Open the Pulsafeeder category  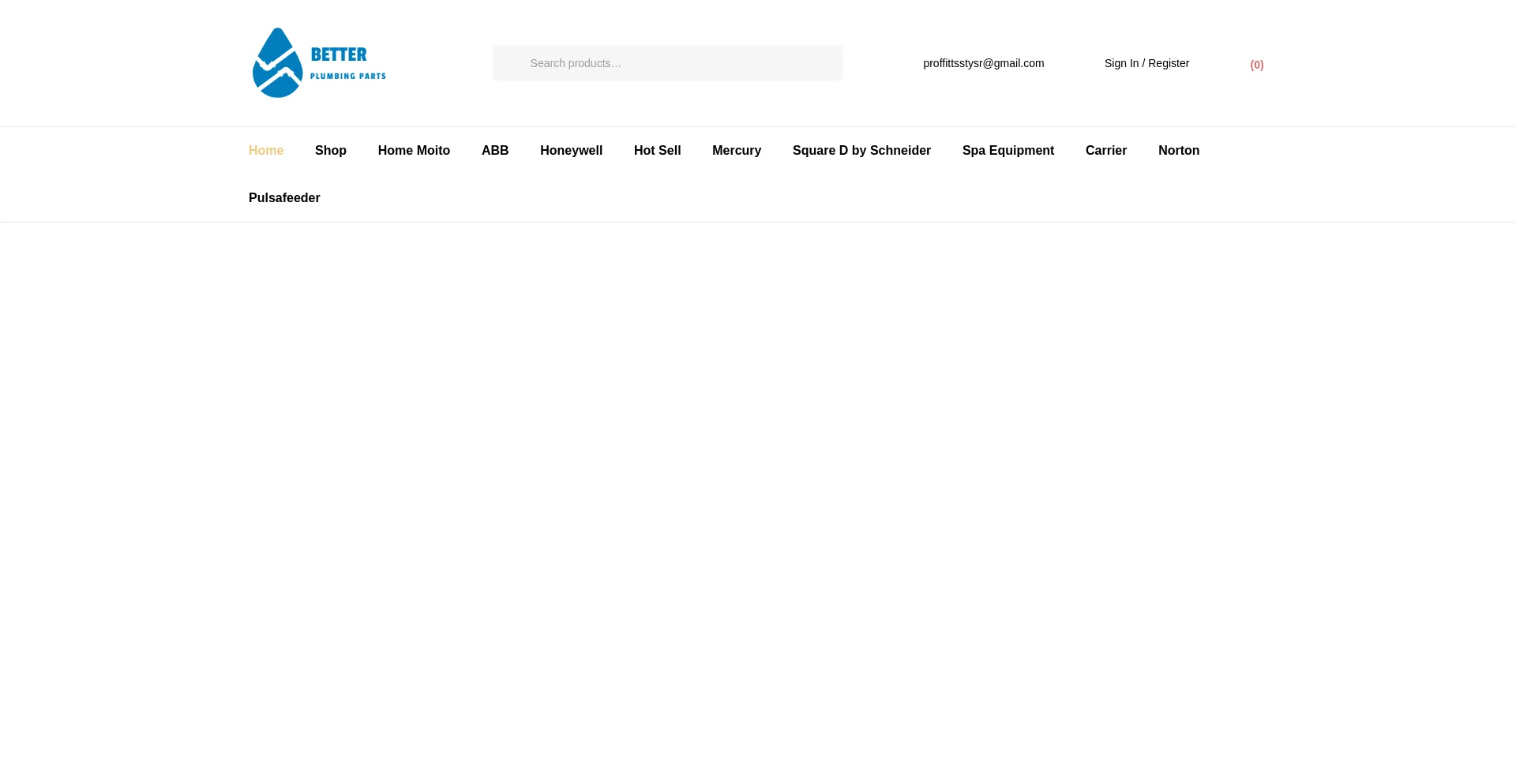point(284,198)
